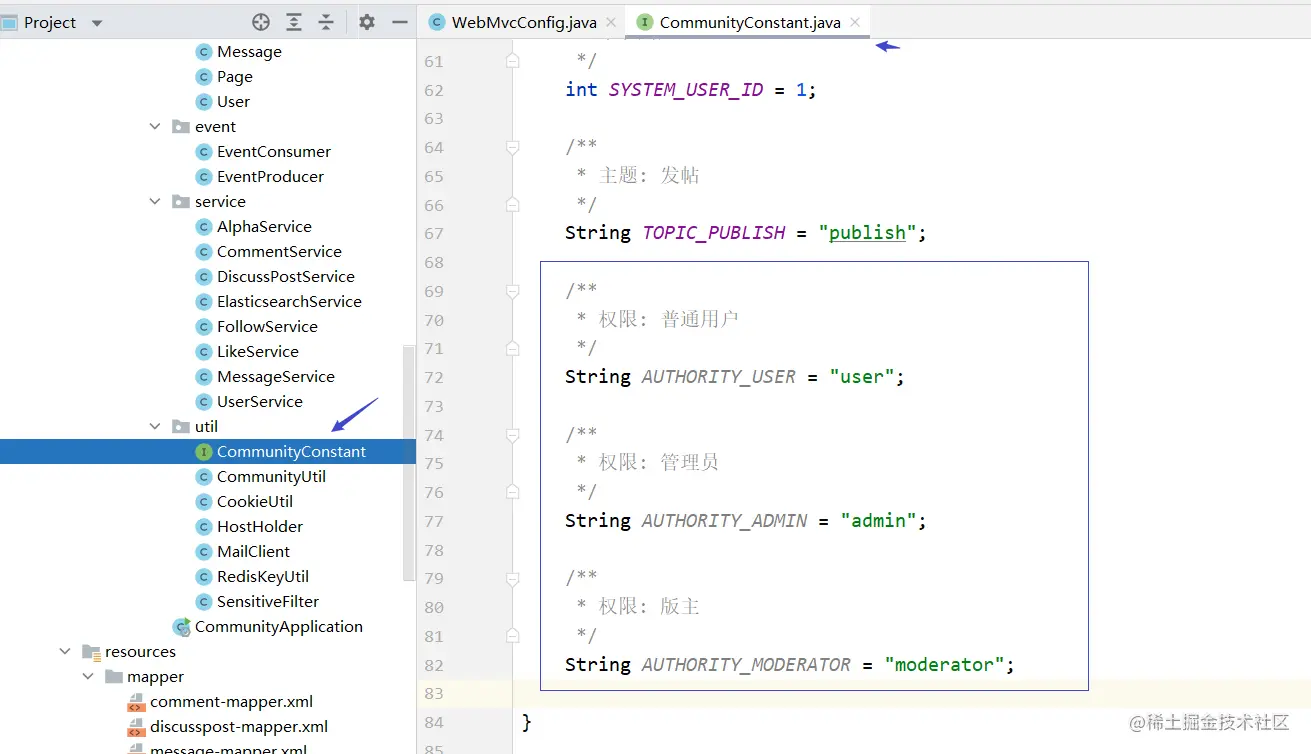Click the comment-mapper.xml file icon
Screen dimensions: 1311x754
click(136, 702)
